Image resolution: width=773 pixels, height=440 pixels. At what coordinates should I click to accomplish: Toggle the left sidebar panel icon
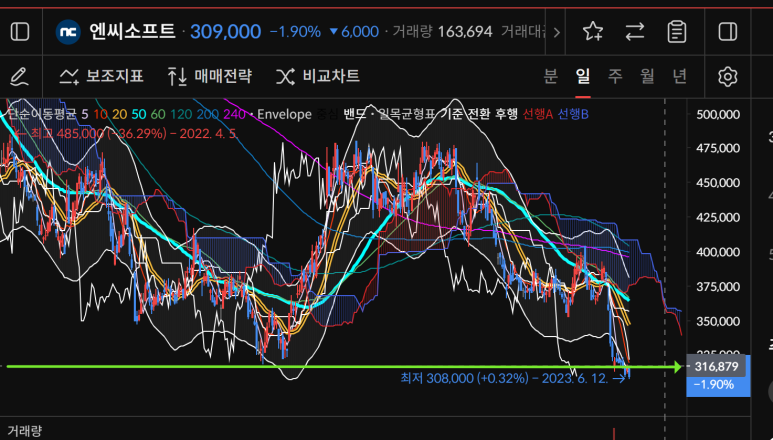(x=20, y=32)
